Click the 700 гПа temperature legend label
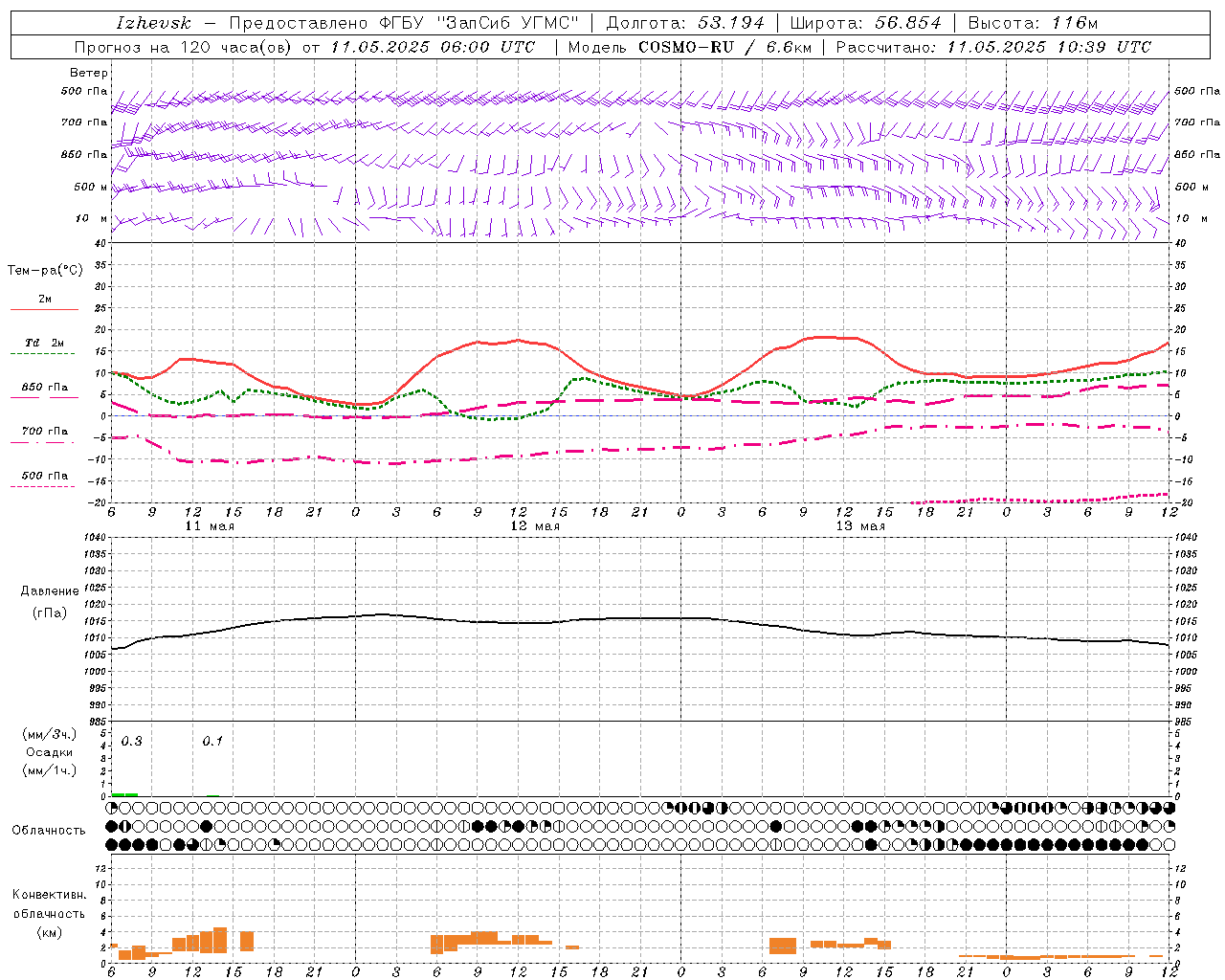This screenshot has height=980, width=1225. pyautogui.click(x=45, y=432)
